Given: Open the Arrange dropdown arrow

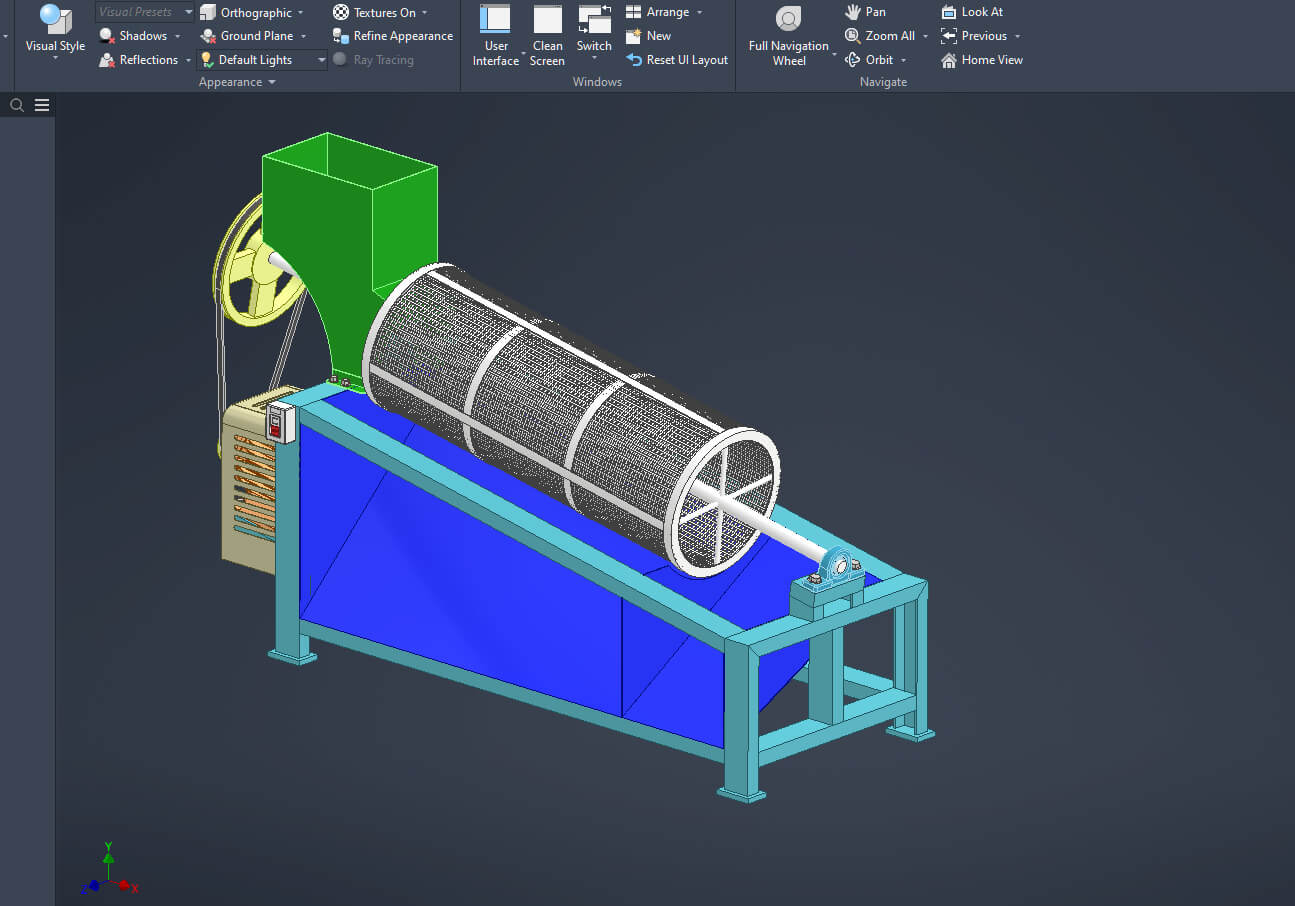Looking at the screenshot, I should click(699, 12).
